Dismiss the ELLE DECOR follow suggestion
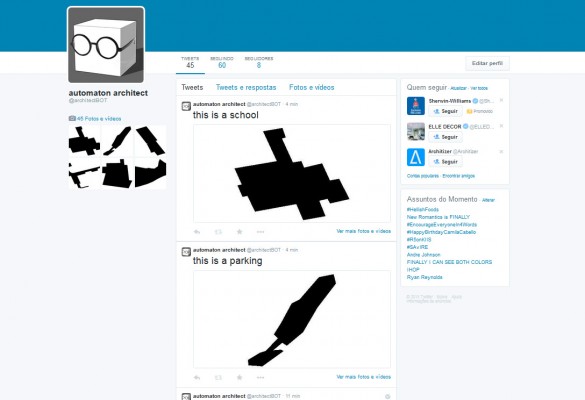The image size is (585, 400). [501, 126]
